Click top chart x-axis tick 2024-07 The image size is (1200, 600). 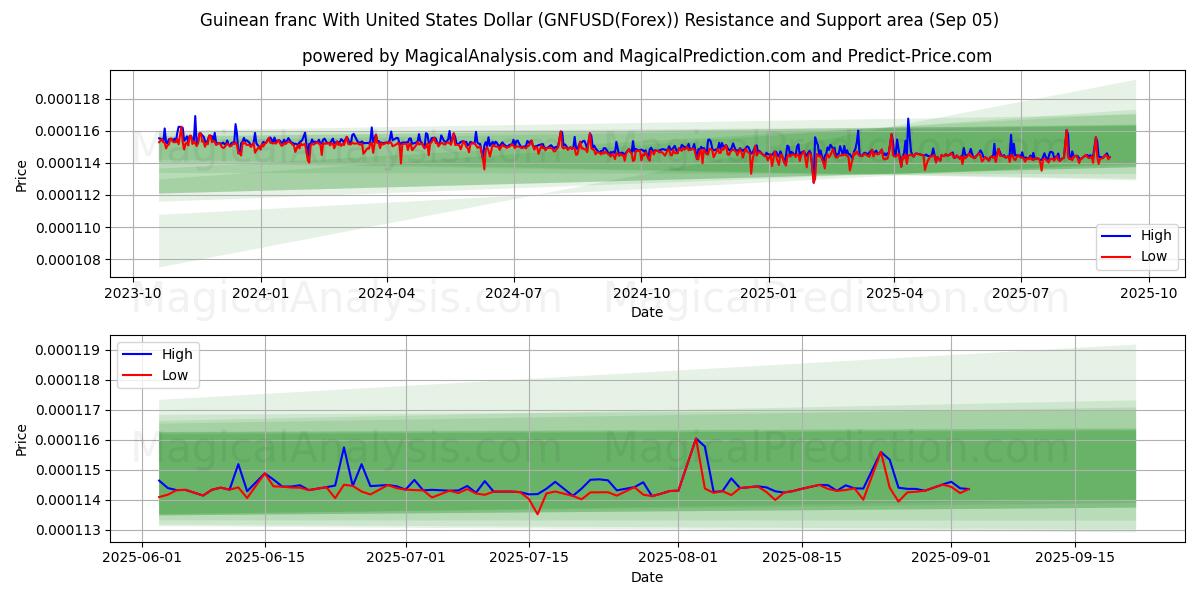513,294
